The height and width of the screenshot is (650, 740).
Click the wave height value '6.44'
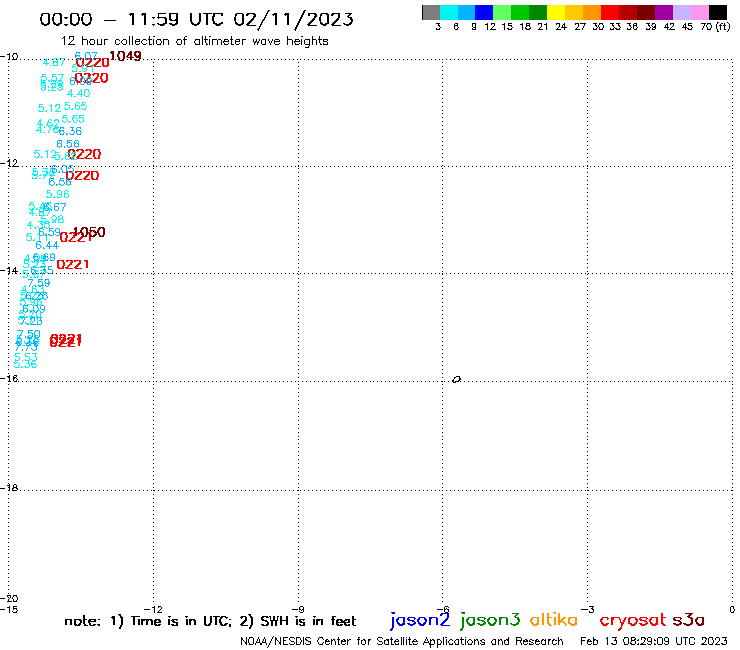(x=47, y=245)
